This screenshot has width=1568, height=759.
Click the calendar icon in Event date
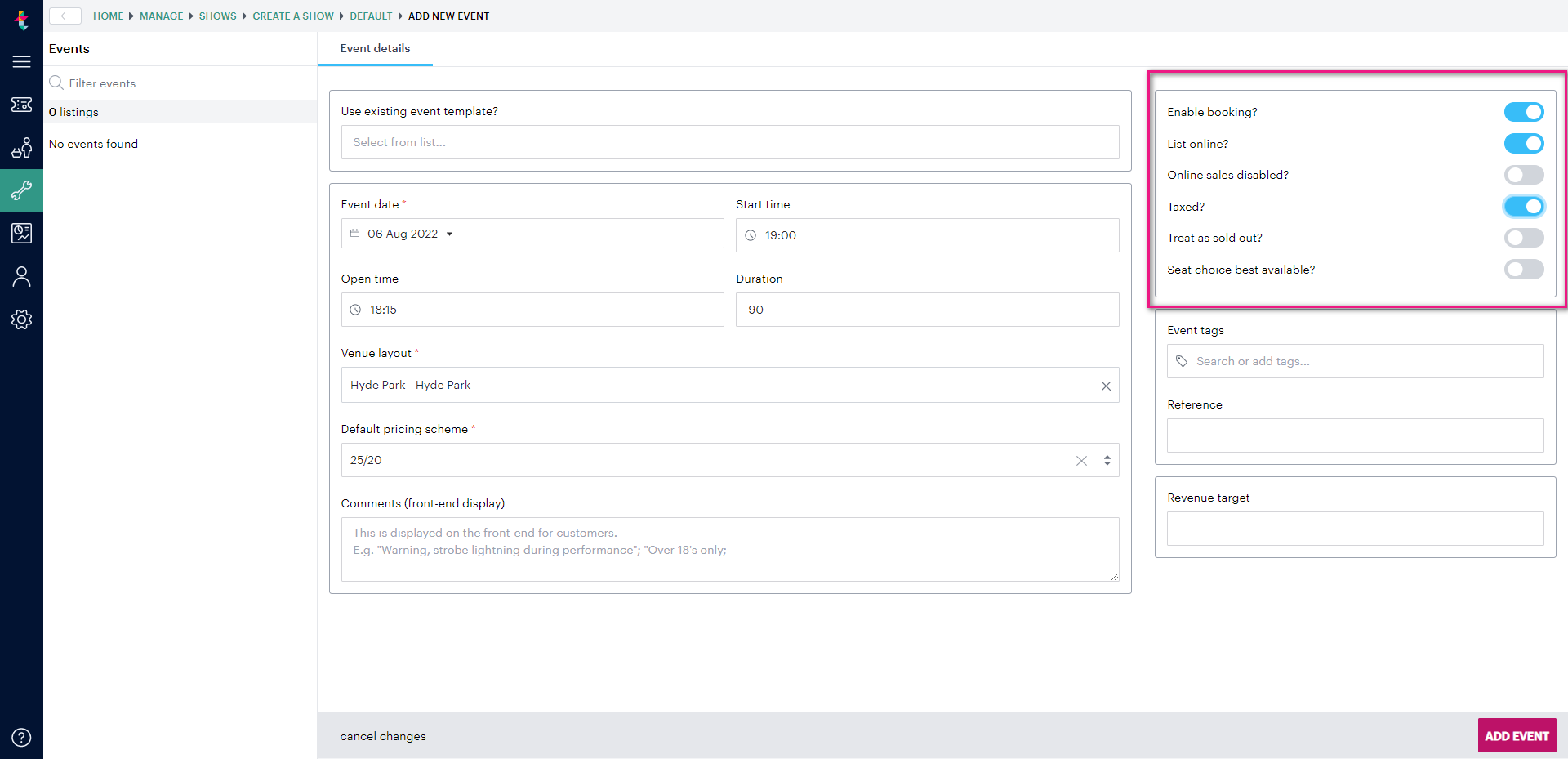[x=354, y=234]
